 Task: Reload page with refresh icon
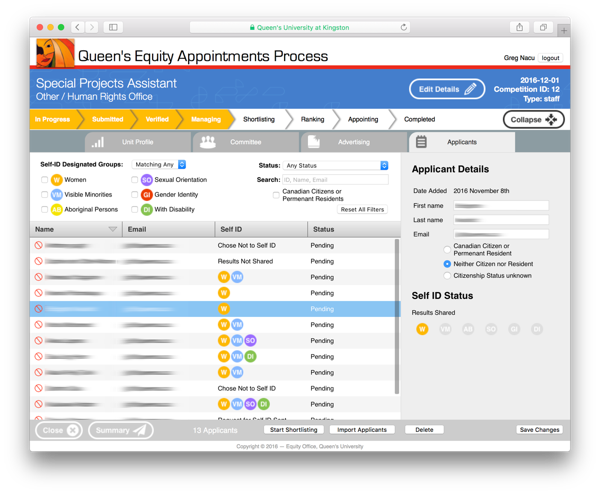(403, 27)
